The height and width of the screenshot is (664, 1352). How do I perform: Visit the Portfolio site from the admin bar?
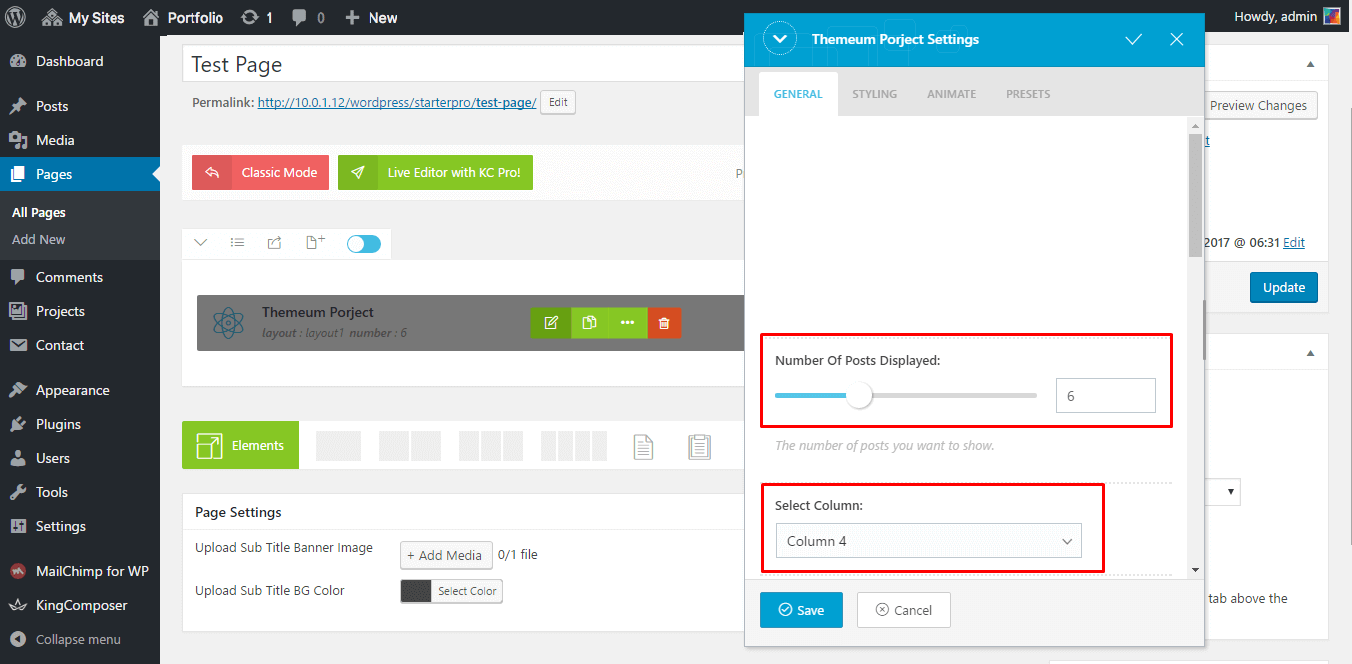coord(184,17)
